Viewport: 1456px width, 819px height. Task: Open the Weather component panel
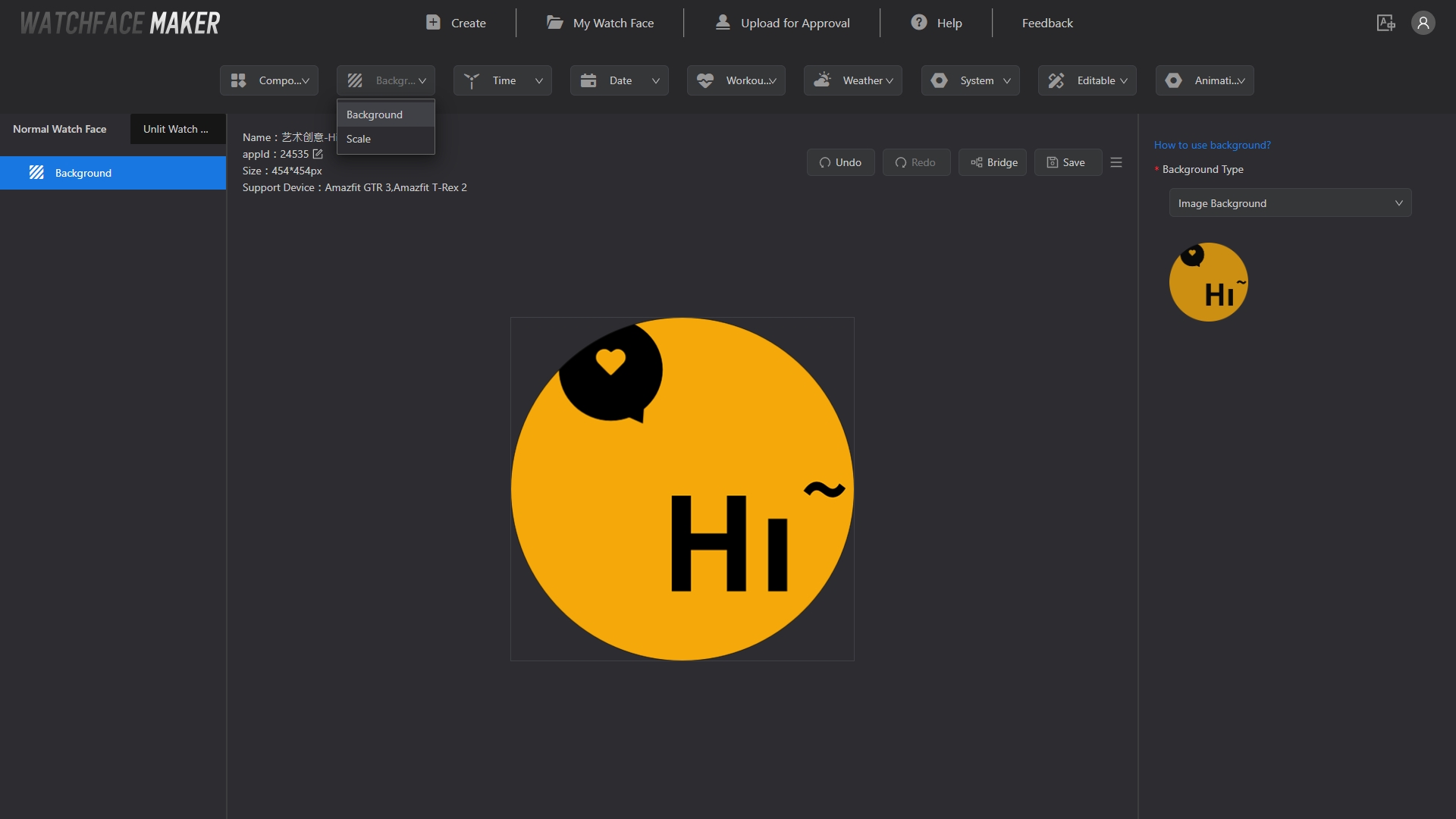click(x=852, y=80)
